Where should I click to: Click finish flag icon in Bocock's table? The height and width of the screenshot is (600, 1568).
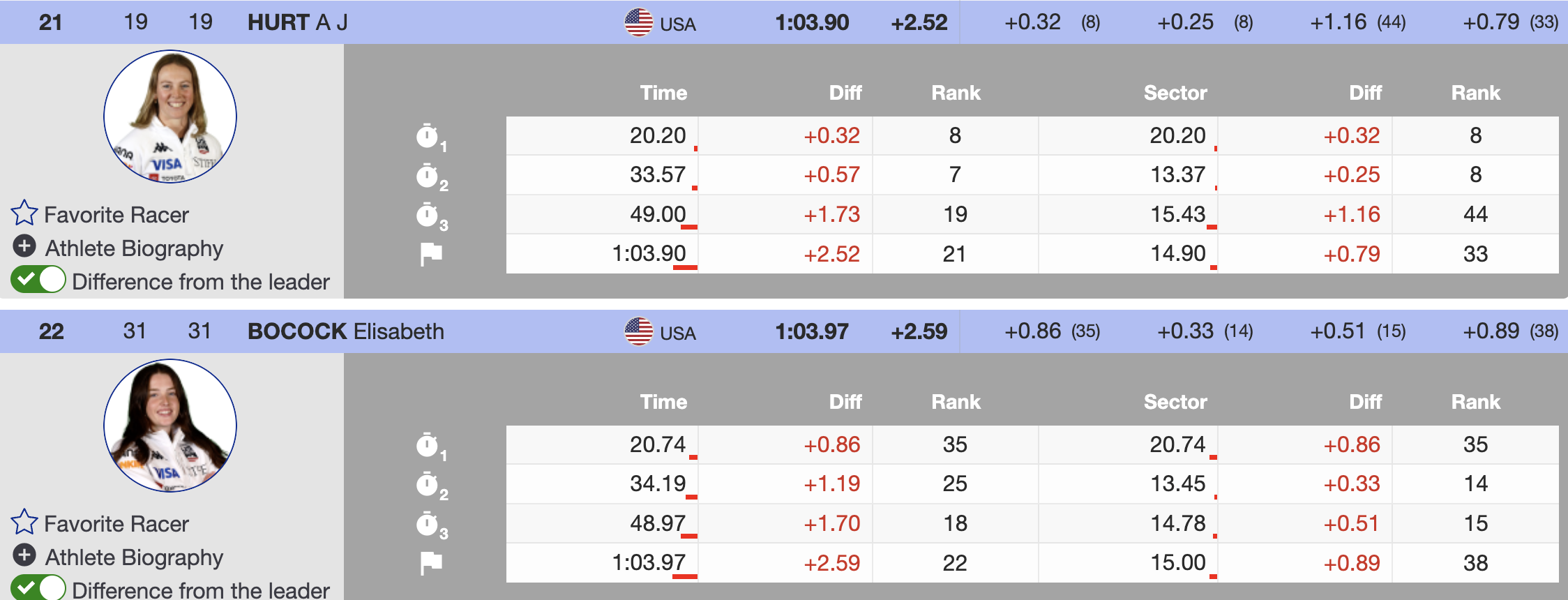point(431,563)
